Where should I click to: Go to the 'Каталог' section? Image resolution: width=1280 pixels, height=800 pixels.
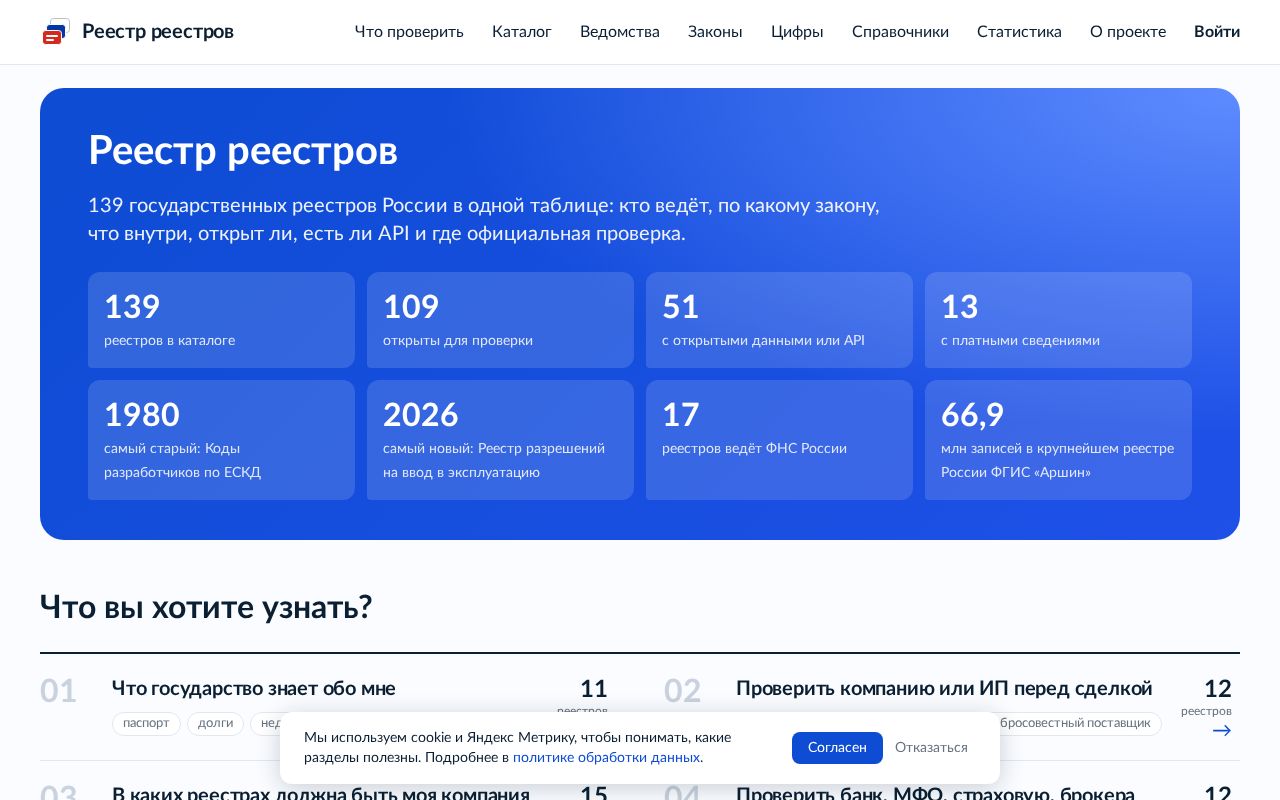point(522,32)
